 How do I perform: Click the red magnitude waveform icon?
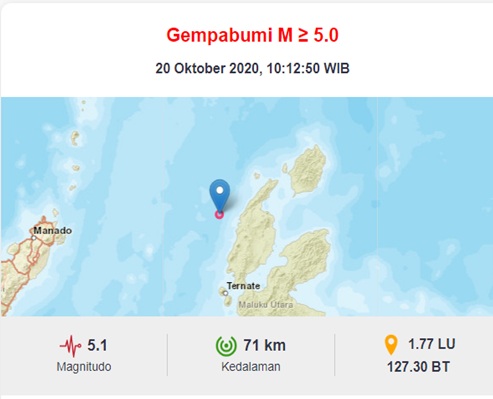[x=70, y=346]
